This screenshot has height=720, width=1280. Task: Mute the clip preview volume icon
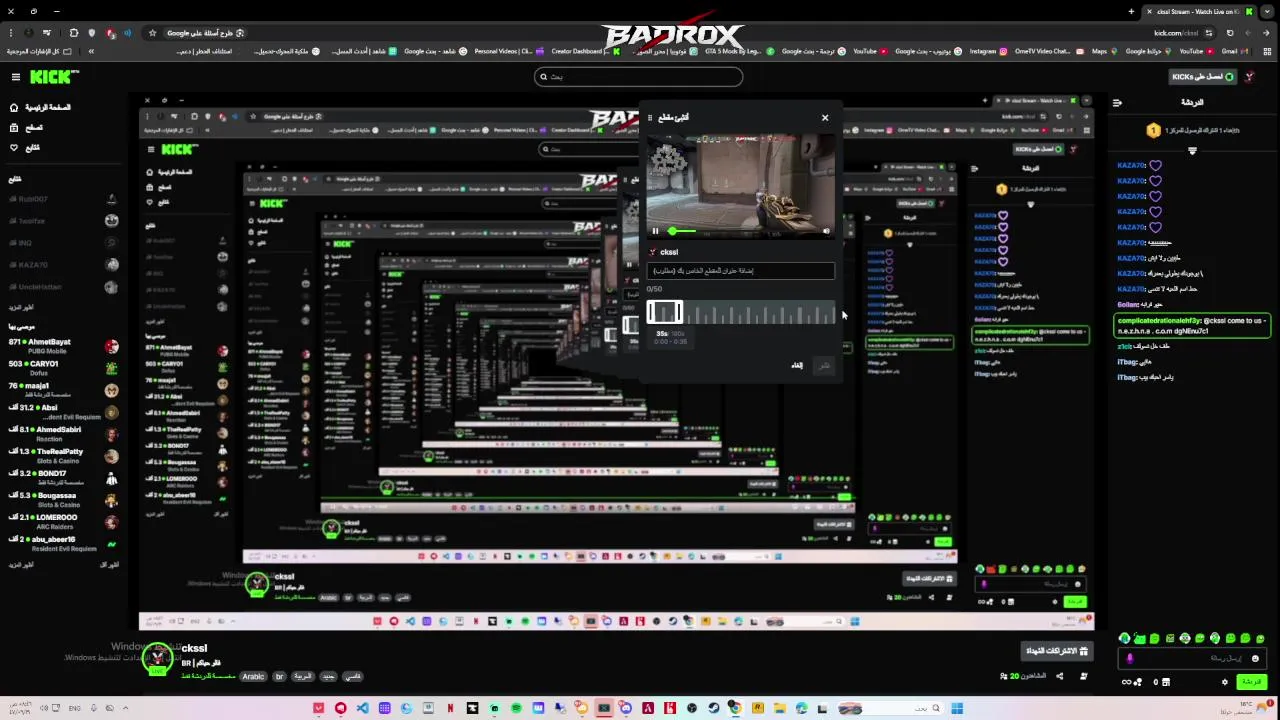click(x=826, y=231)
